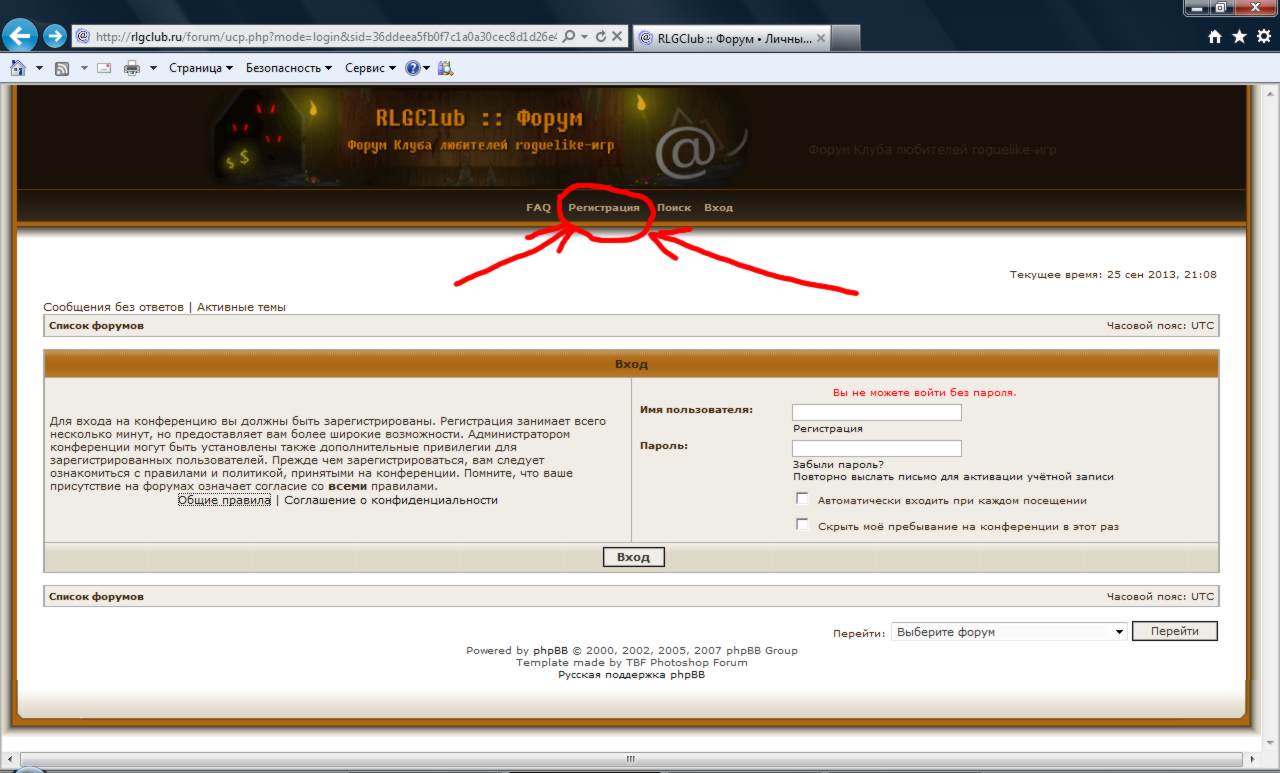Image resolution: width=1280 pixels, height=773 pixels.
Task: Open the "Сервис" toolbar menu
Action: [370, 68]
